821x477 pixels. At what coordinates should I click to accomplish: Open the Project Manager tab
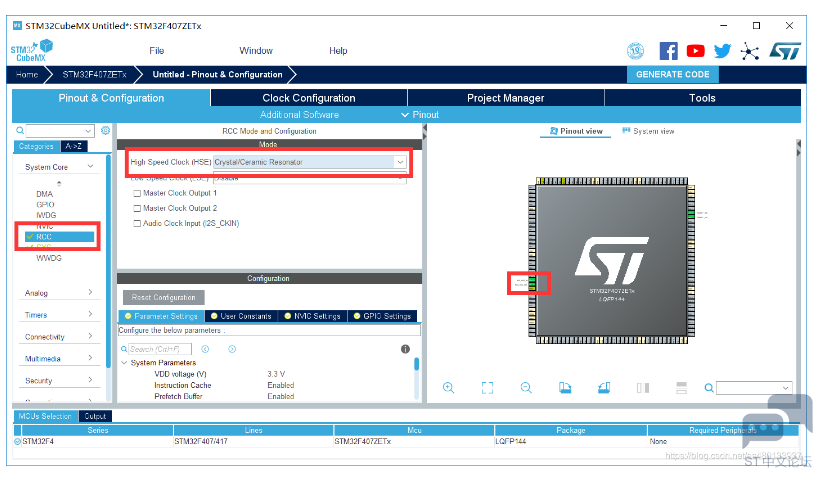505,98
